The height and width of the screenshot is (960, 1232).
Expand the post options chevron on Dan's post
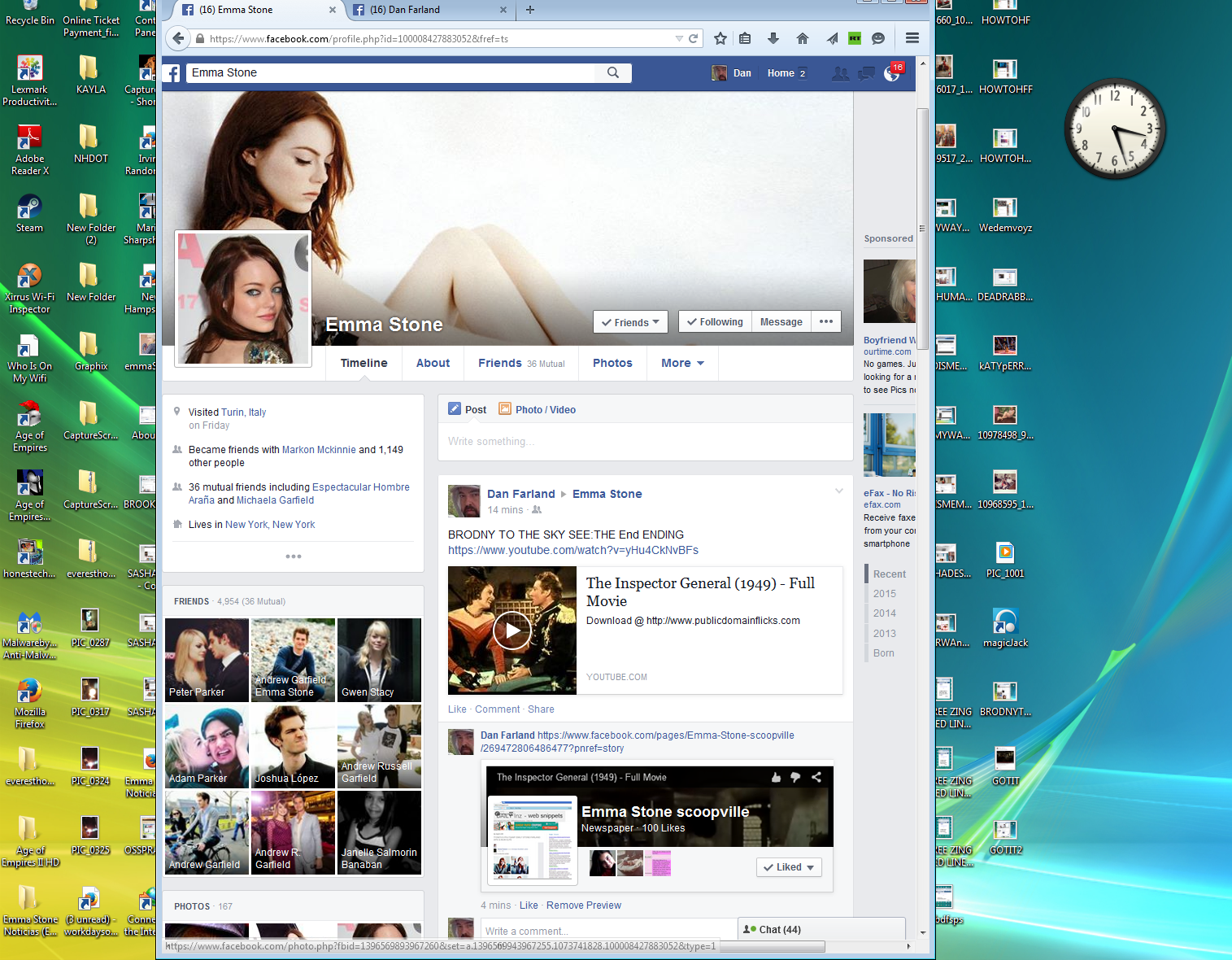coord(839,491)
